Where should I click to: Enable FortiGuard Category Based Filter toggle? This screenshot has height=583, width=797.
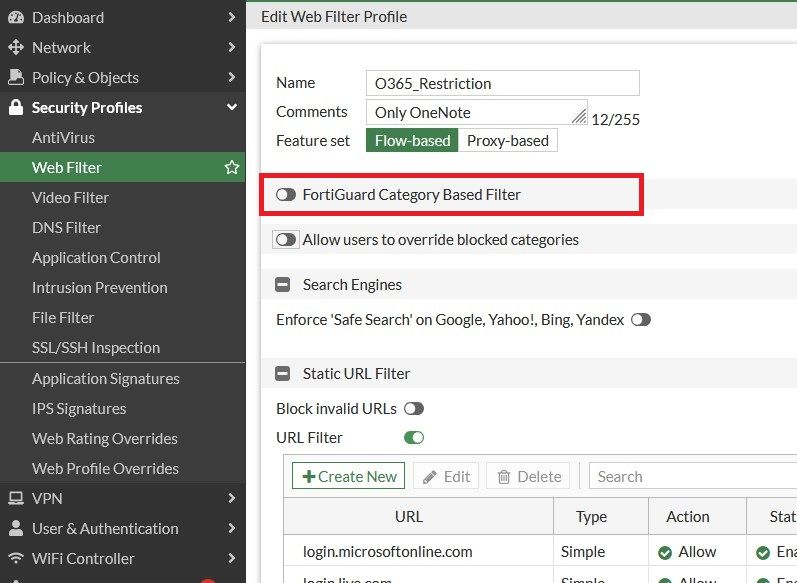(286, 195)
